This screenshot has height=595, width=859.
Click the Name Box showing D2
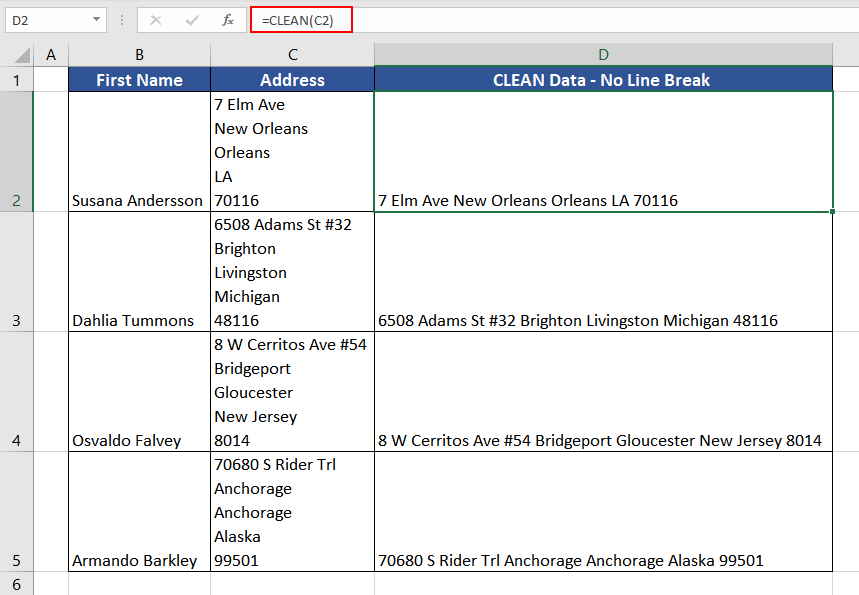pyautogui.click(x=45, y=20)
